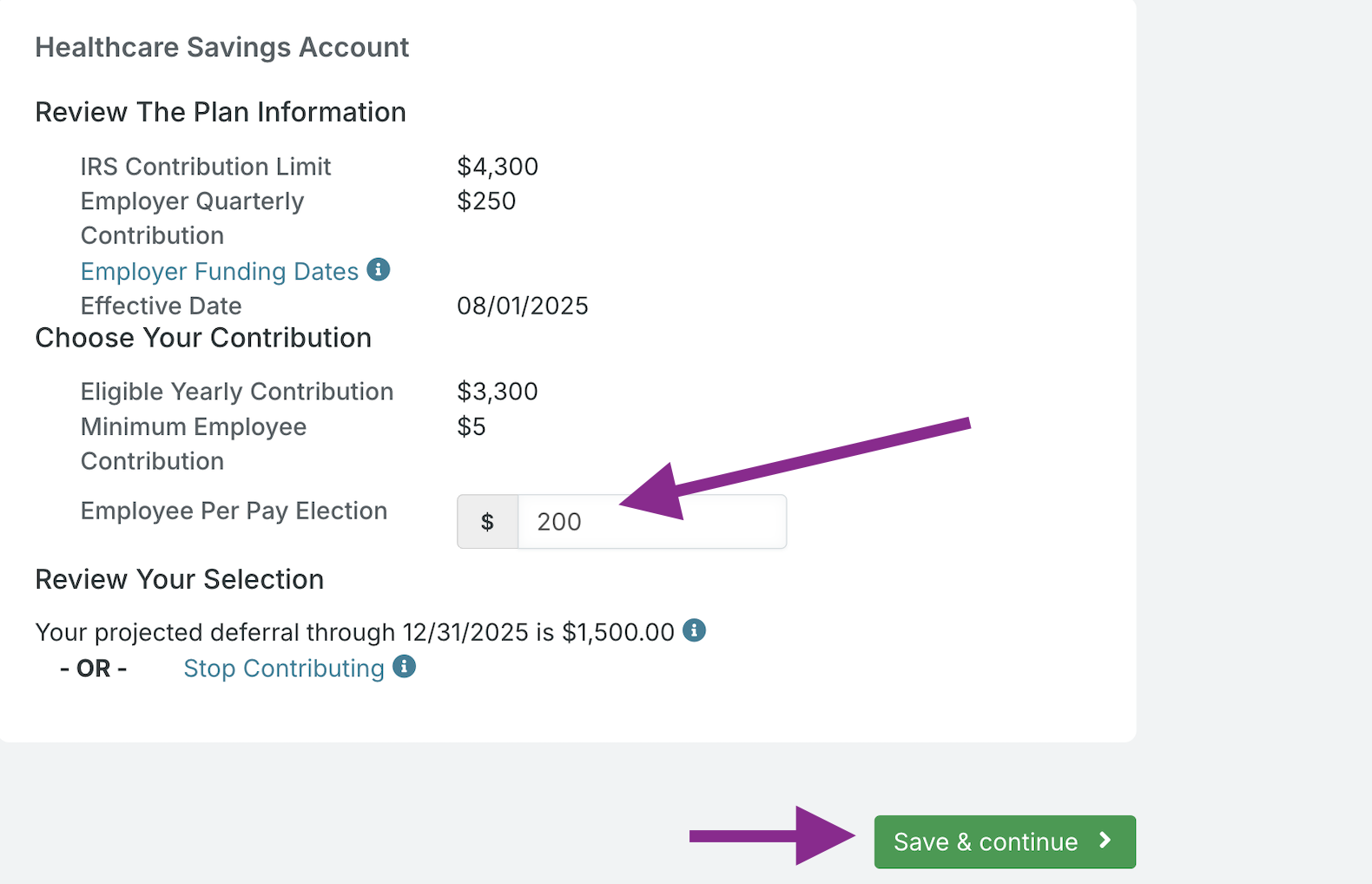
Task: Open the Employer Funding Dates link
Action: pos(220,271)
